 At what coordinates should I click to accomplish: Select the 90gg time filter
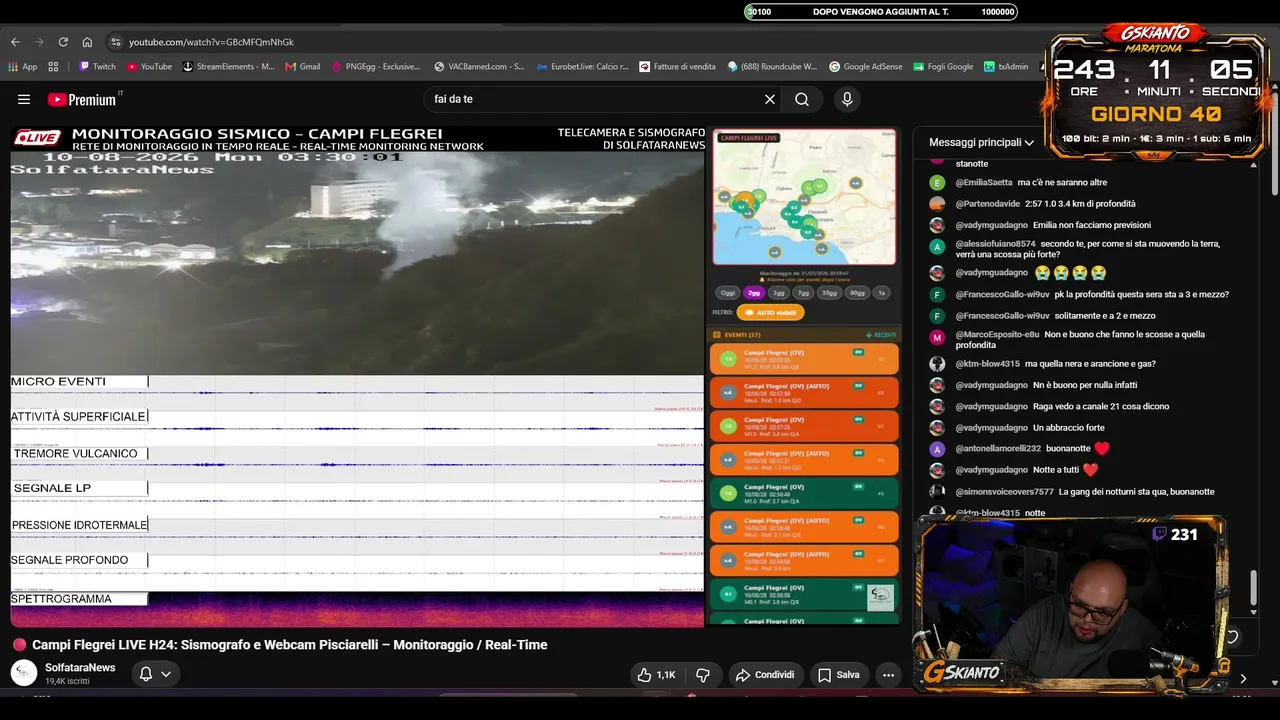pos(857,293)
